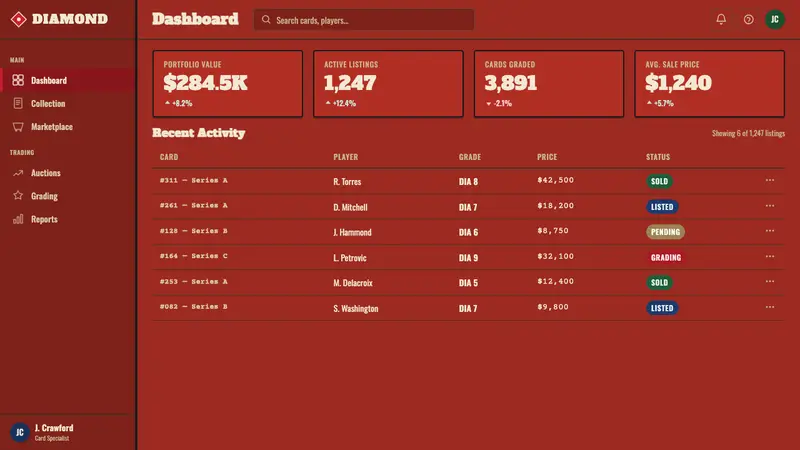Screen dimensions: 800x450
Task: Select card '#311 — Series A'
Action: pos(193,180)
